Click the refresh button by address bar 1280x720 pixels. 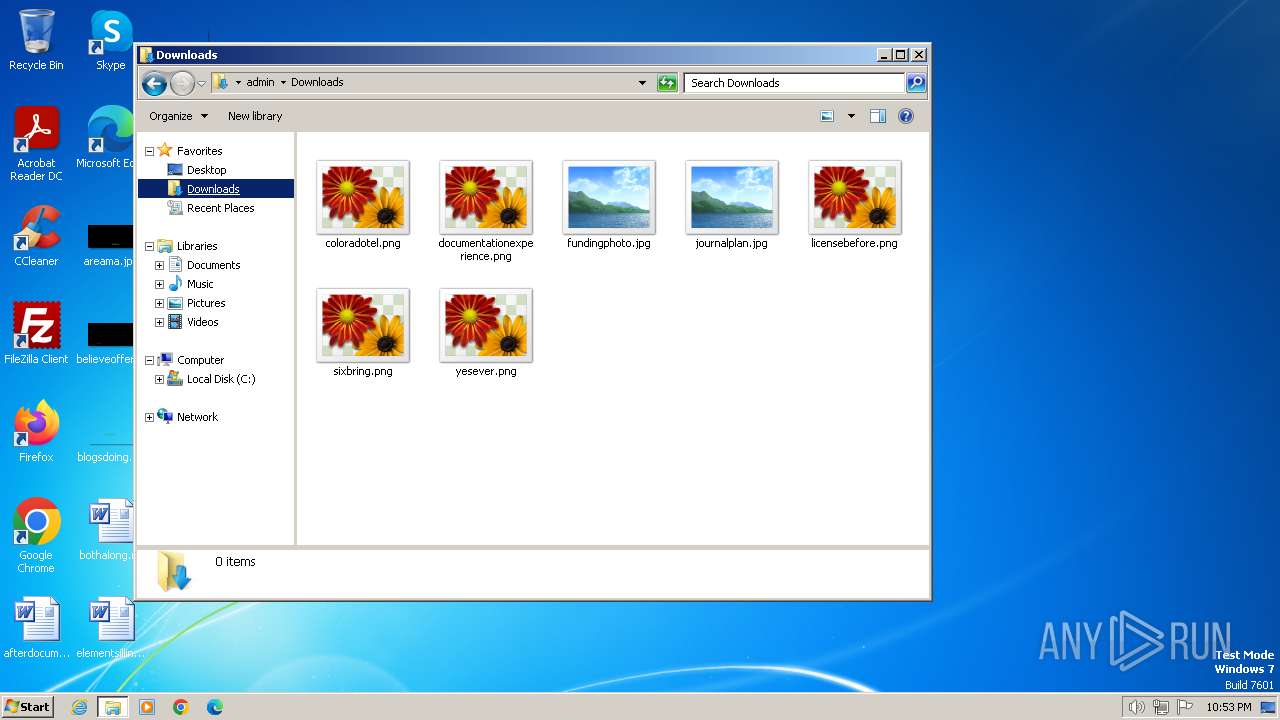667,83
